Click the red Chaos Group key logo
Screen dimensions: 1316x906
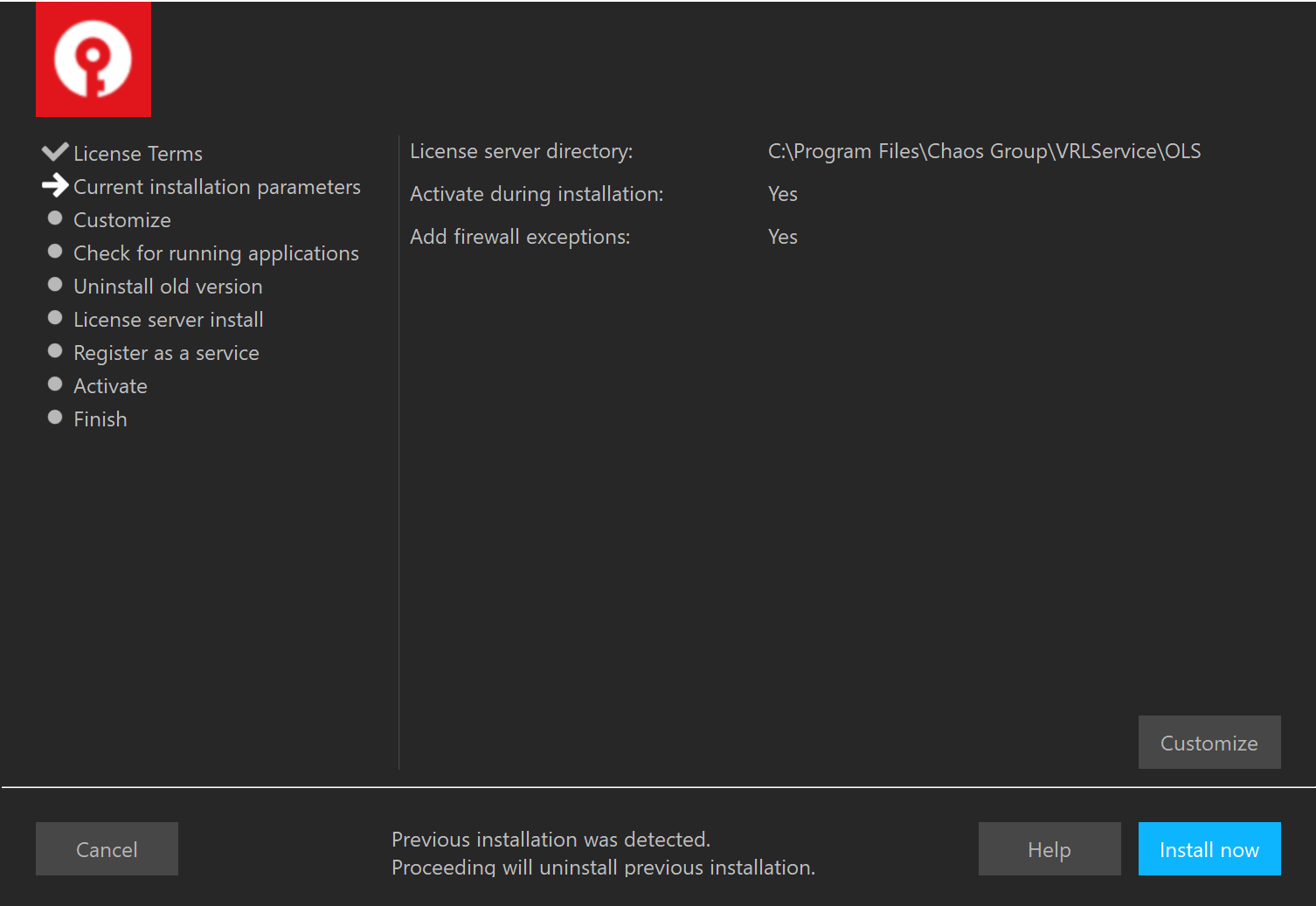click(x=93, y=59)
